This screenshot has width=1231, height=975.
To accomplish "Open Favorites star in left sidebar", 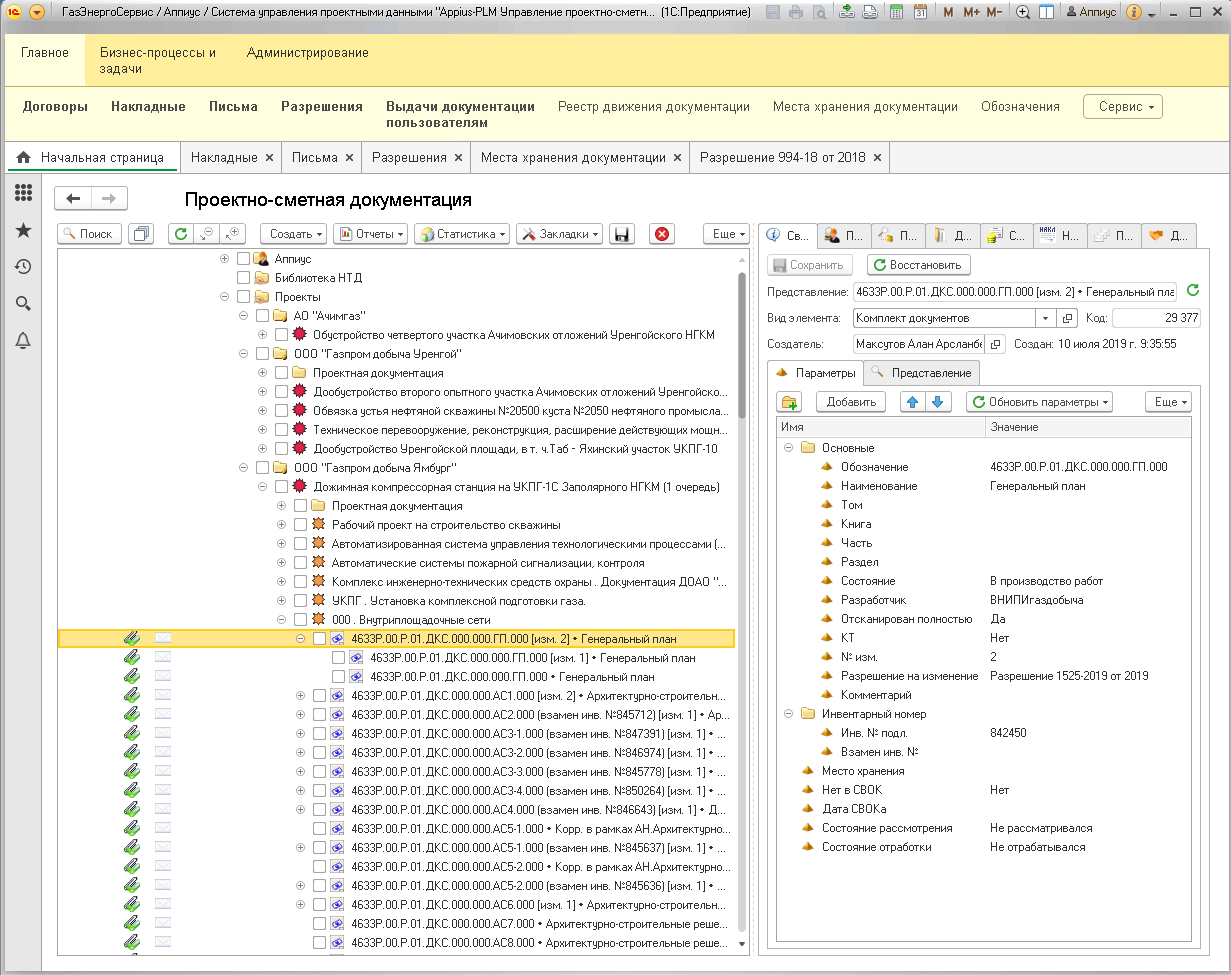I will 22,230.
